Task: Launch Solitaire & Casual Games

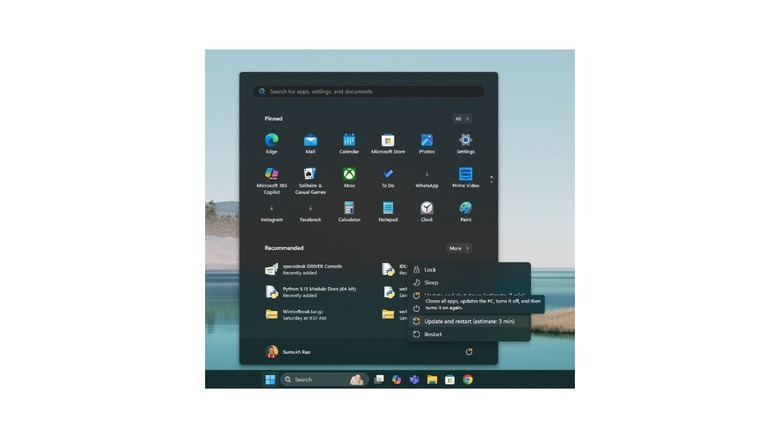Action: click(x=310, y=180)
